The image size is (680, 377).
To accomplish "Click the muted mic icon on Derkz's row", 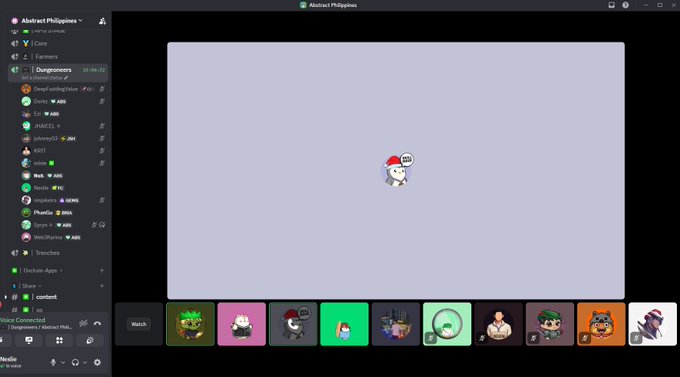I will 101,102.
